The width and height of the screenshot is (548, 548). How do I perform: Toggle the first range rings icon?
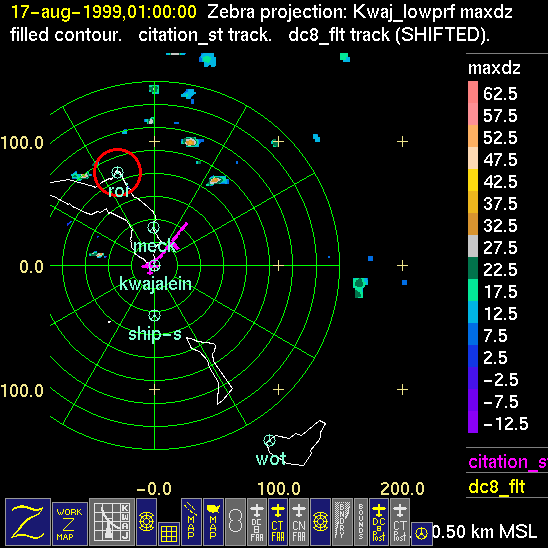[x=146, y=522]
